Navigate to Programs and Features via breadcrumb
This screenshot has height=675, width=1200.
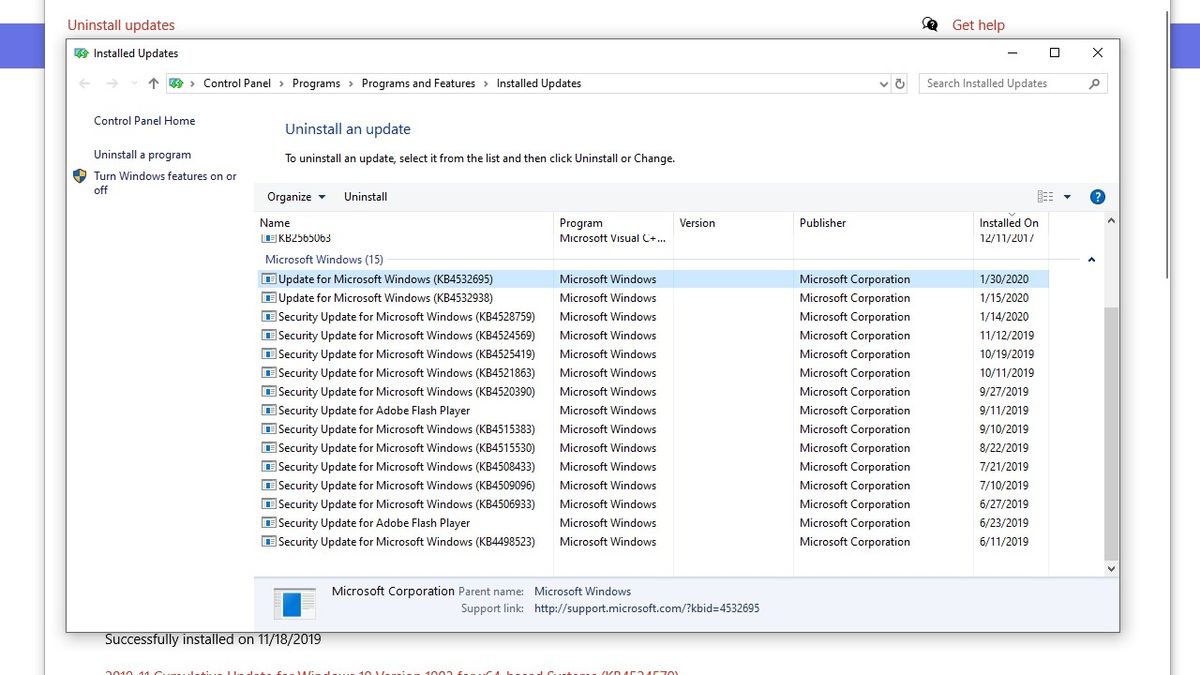(418, 83)
